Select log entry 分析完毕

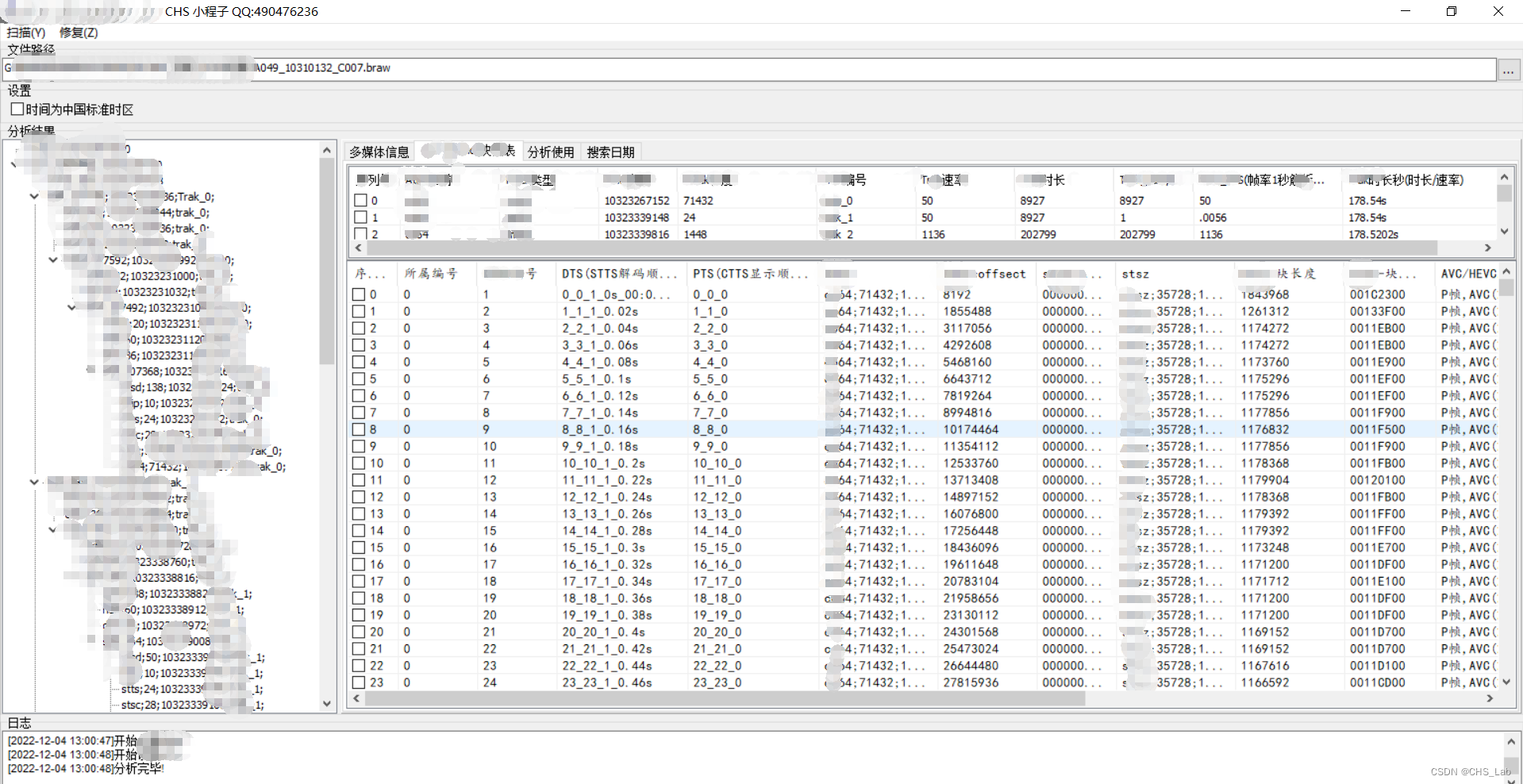coord(86,769)
